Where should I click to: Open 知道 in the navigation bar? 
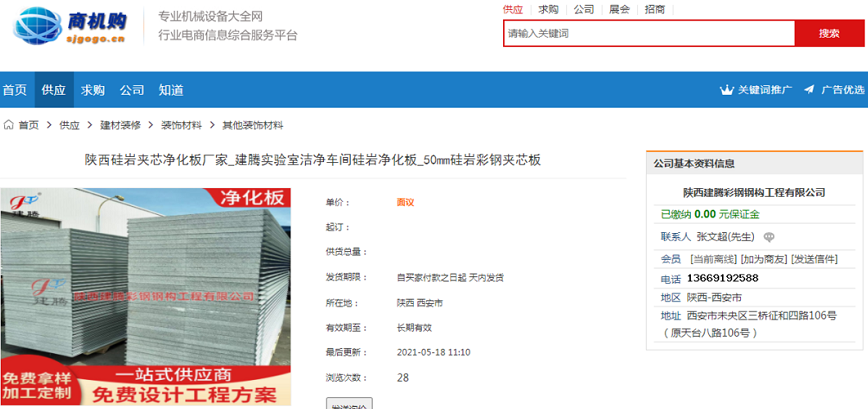(171, 90)
